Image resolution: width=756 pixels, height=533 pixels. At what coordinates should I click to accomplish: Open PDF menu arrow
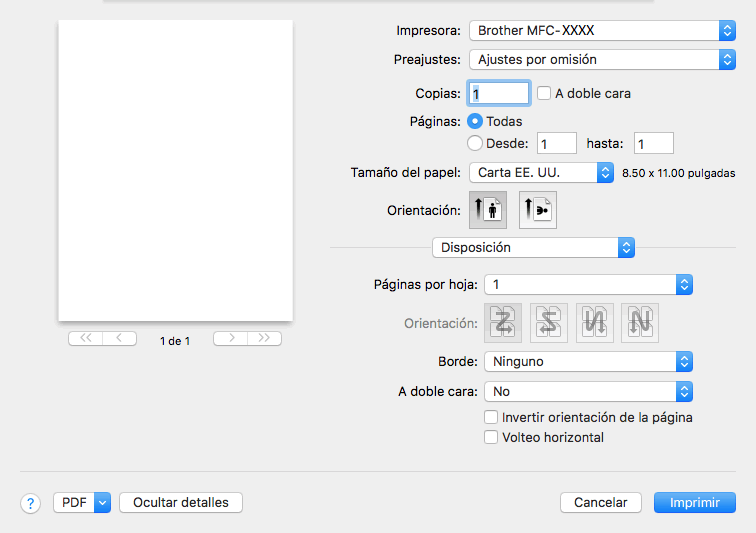pos(102,503)
